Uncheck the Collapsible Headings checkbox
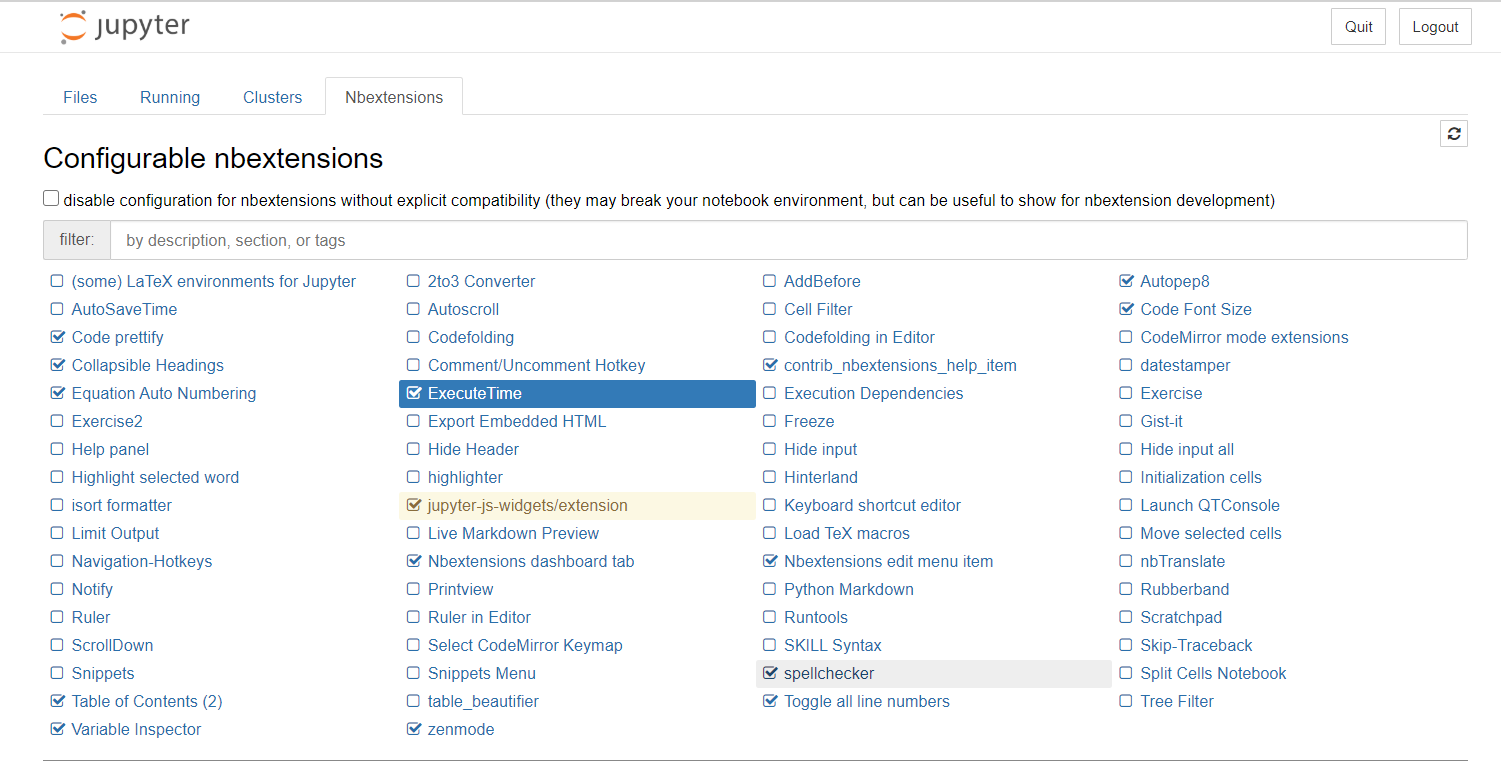The image size is (1501, 774). (57, 366)
